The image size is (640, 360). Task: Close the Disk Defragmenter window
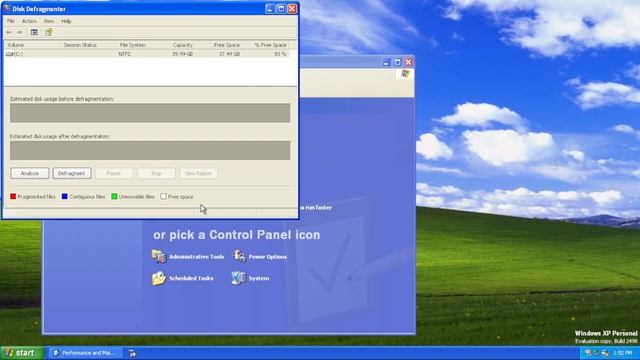coord(292,9)
